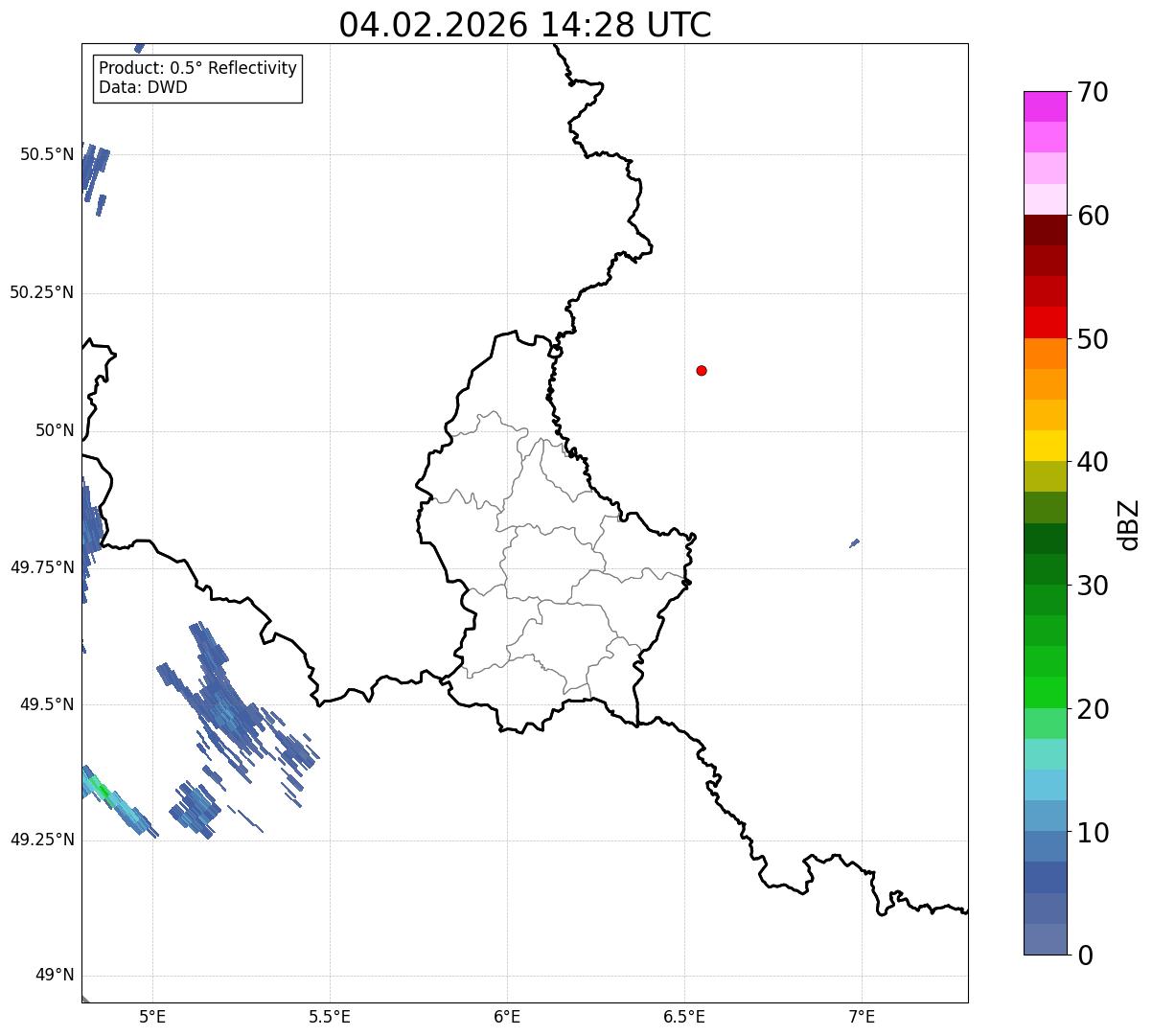
Task: Click the title text 04.02.2026 14:28 UTC
Action: tap(525, 25)
